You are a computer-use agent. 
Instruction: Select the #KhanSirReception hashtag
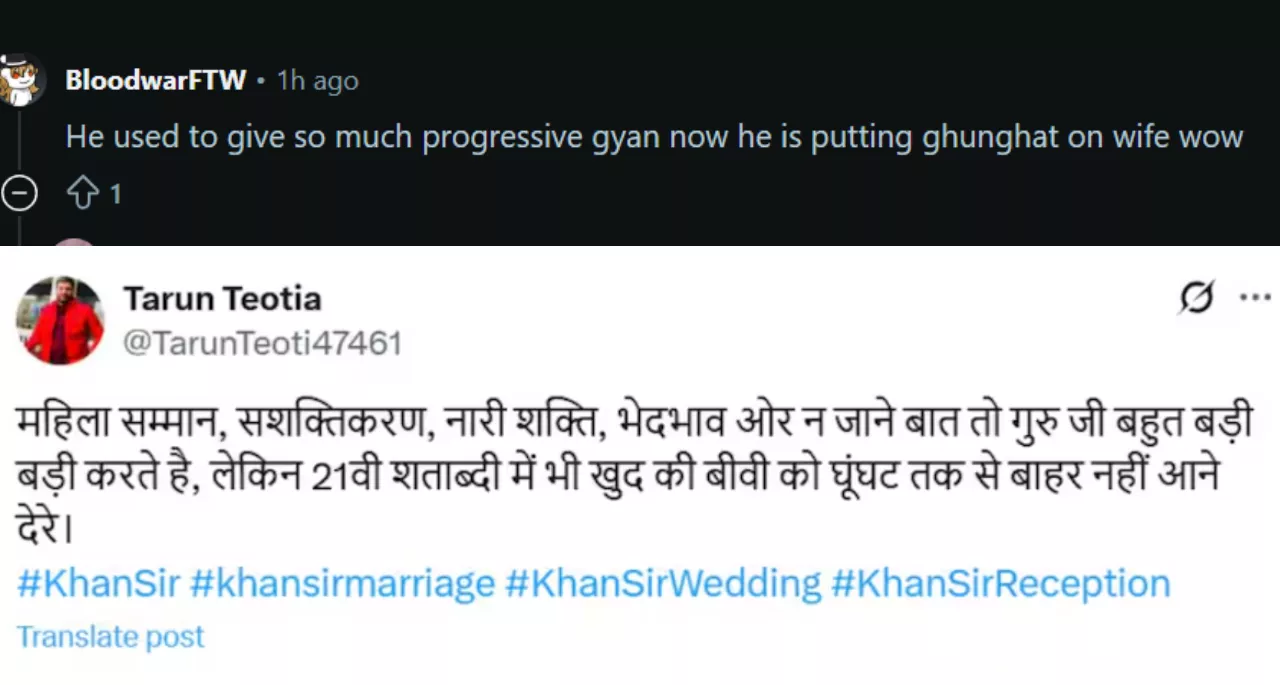[x=1000, y=583]
